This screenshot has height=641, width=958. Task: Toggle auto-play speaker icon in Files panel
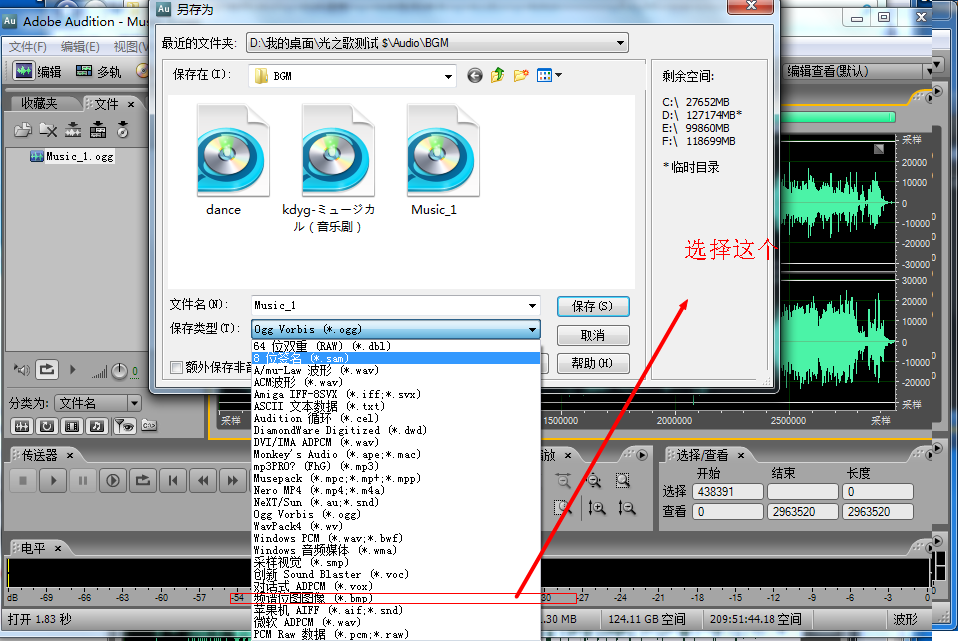pos(22,370)
